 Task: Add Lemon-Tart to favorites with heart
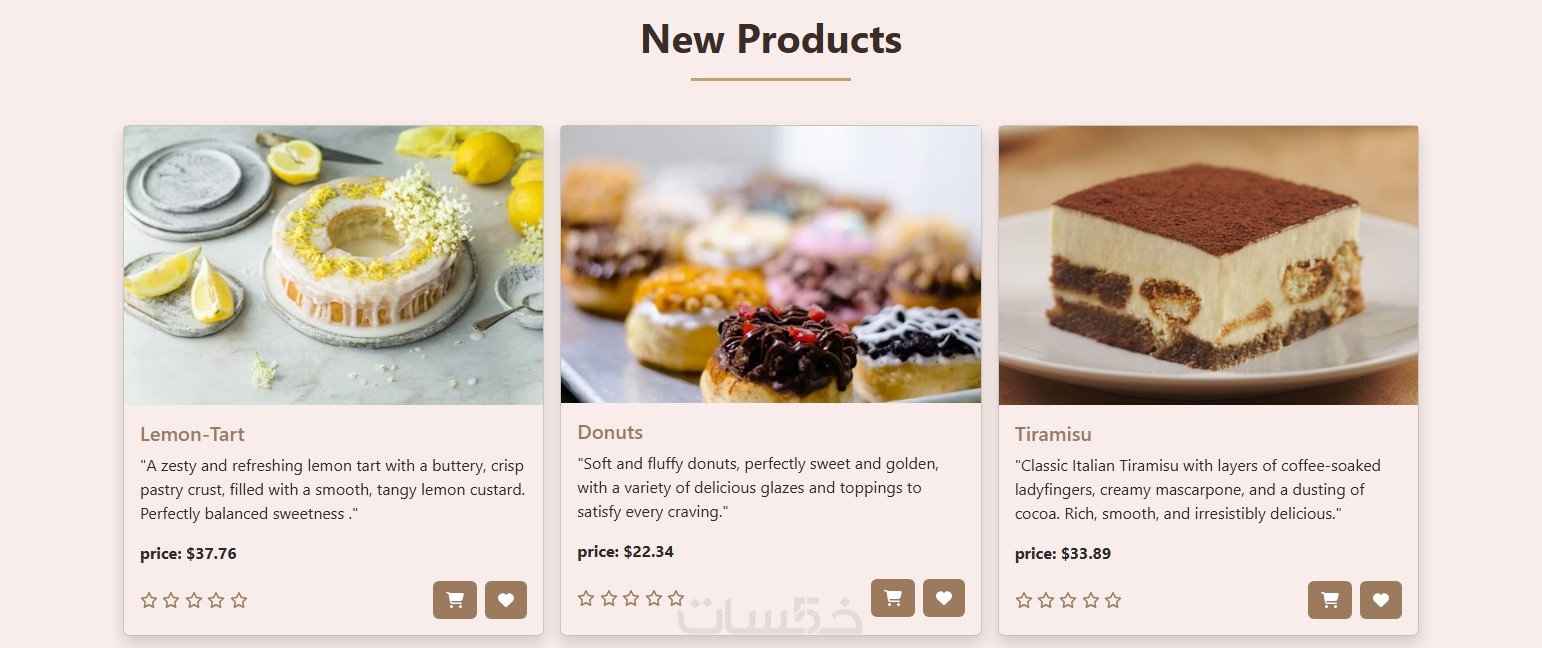[506, 600]
